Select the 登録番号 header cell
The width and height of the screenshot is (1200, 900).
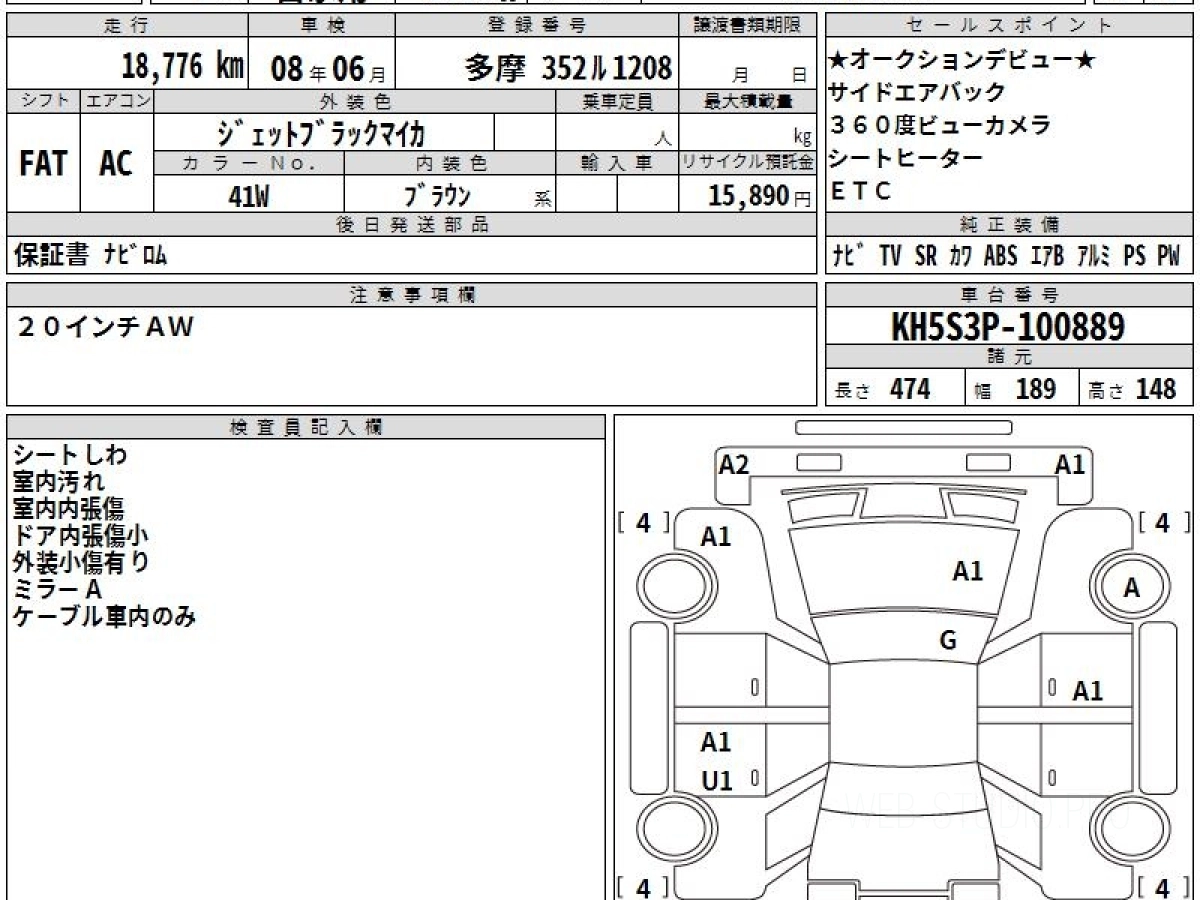(x=538, y=26)
